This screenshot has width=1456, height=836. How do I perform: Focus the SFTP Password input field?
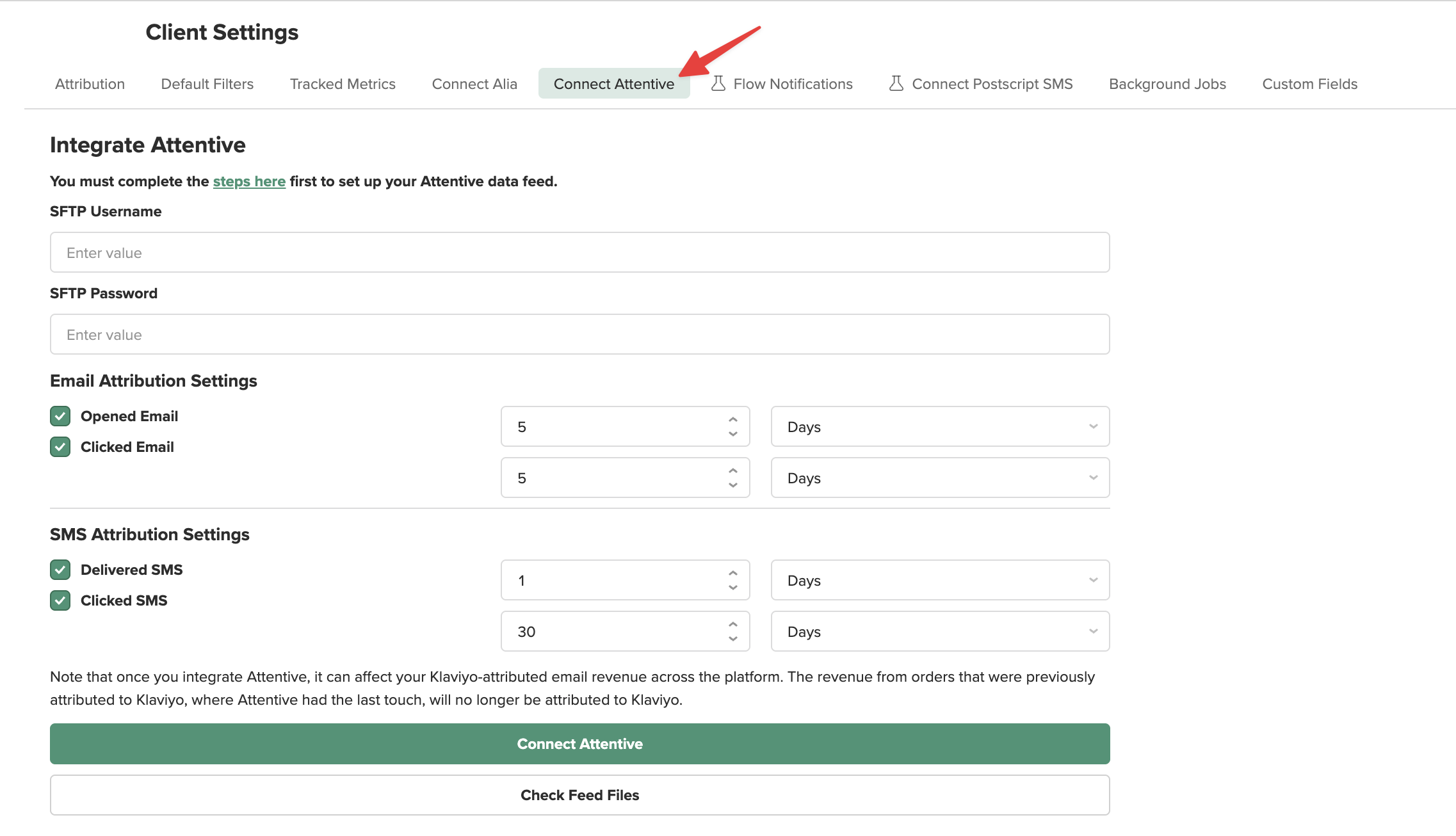coord(580,334)
